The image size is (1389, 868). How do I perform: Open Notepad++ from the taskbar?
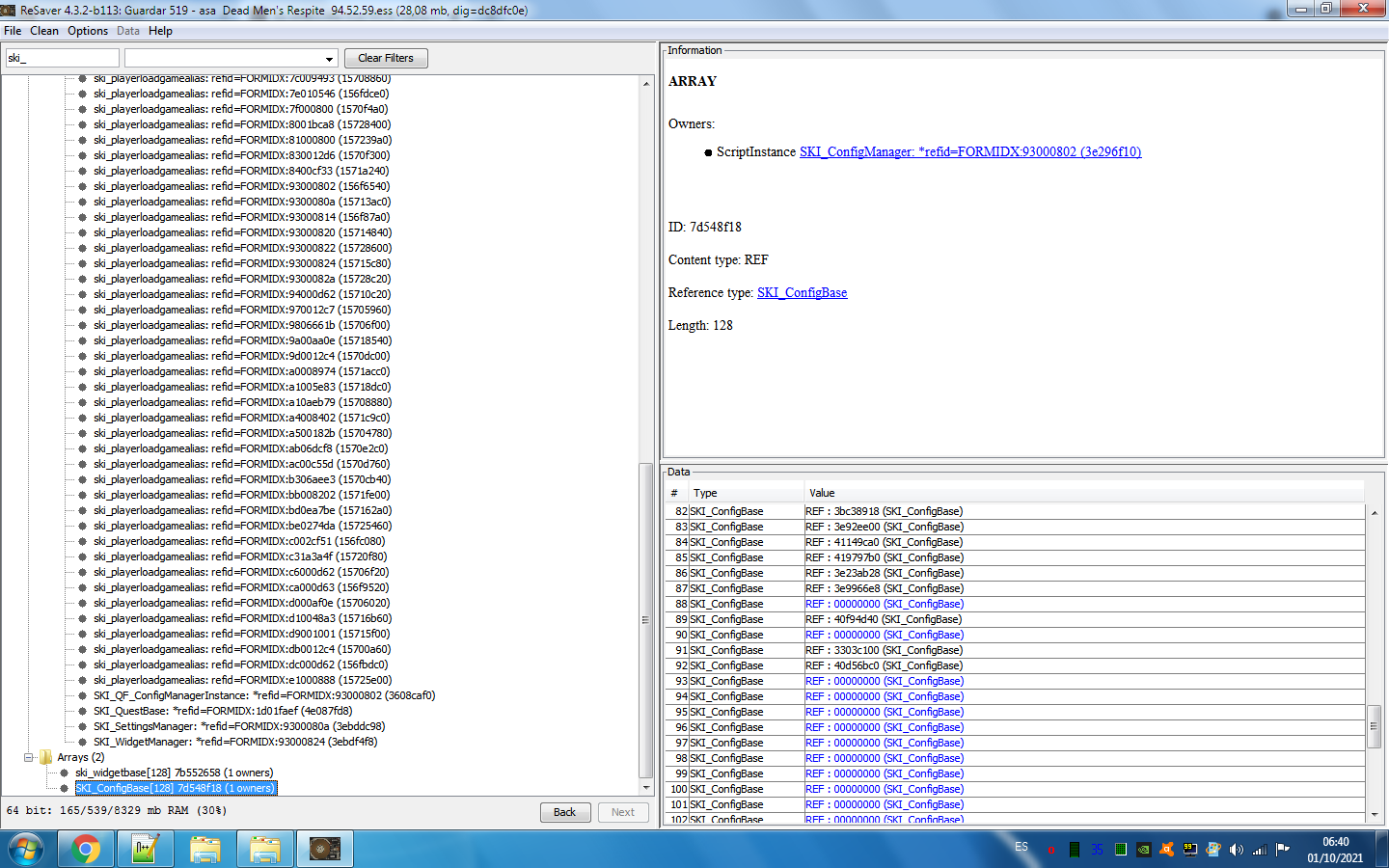tap(145, 849)
